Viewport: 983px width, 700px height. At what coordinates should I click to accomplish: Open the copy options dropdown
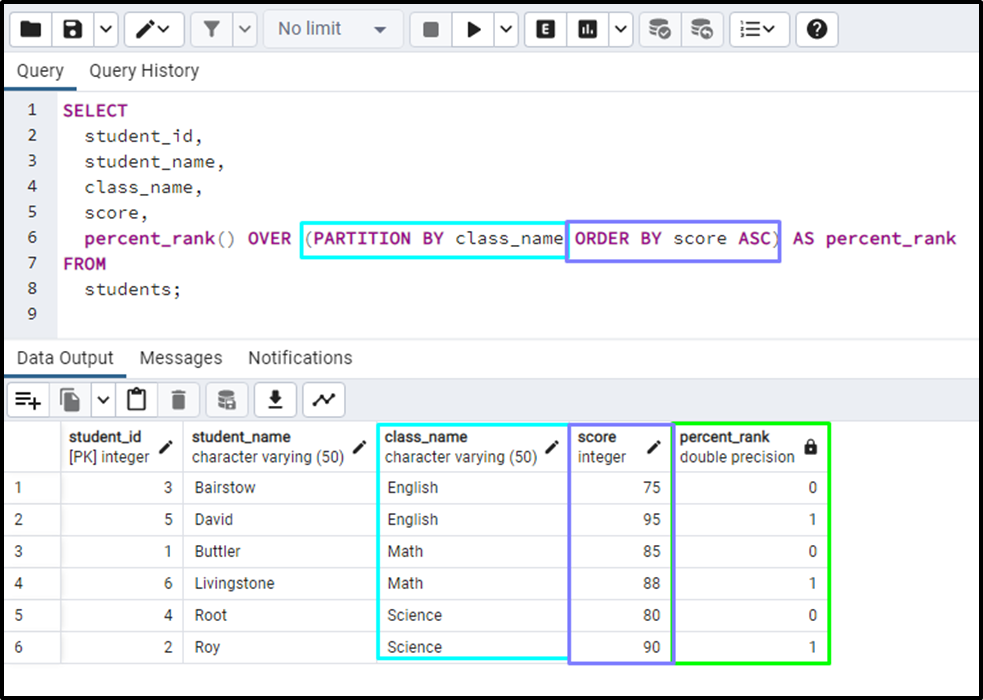(x=104, y=399)
